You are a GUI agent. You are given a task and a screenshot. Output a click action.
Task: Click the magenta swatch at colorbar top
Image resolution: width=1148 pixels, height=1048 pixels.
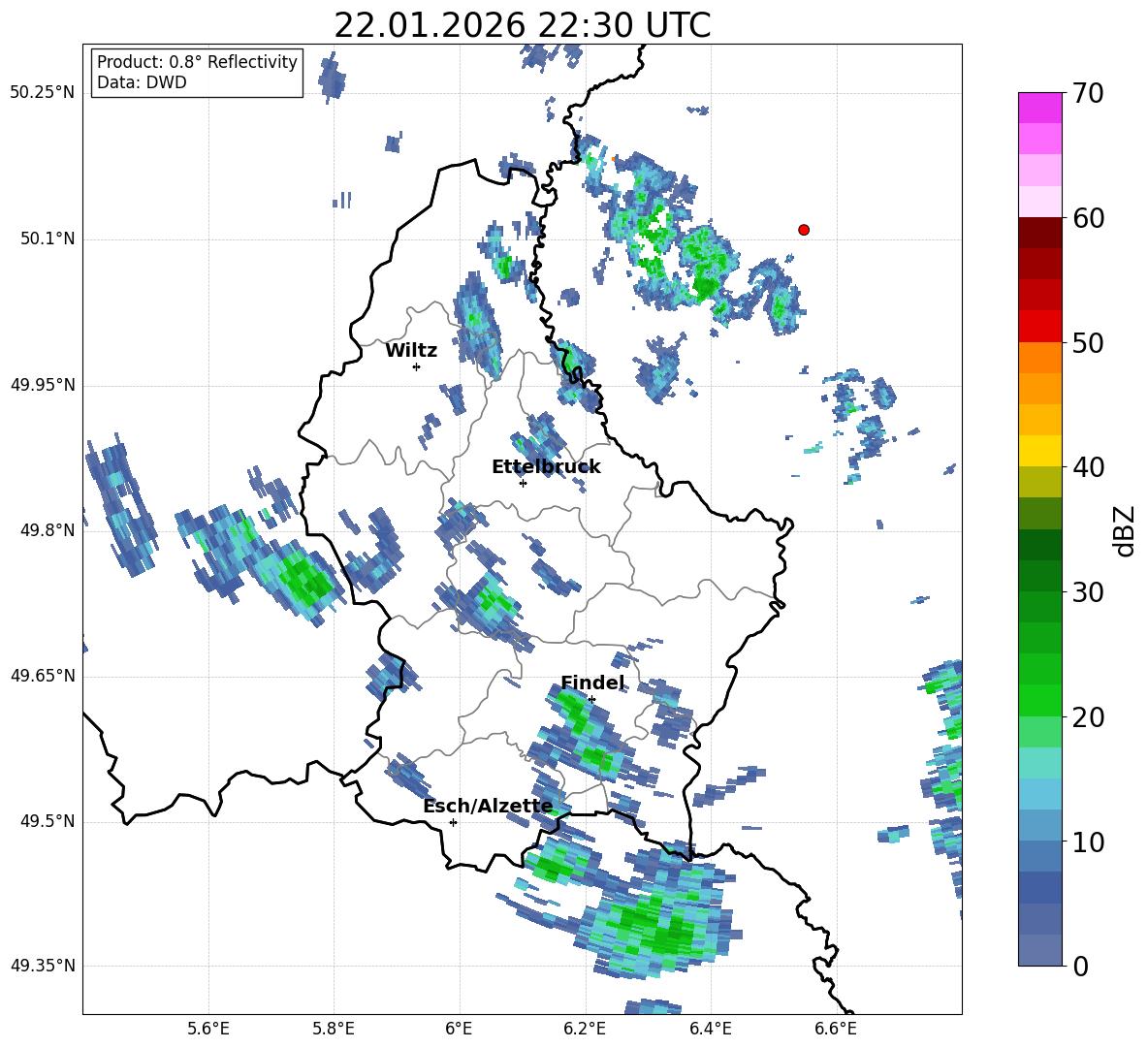[x=1039, y=108]
